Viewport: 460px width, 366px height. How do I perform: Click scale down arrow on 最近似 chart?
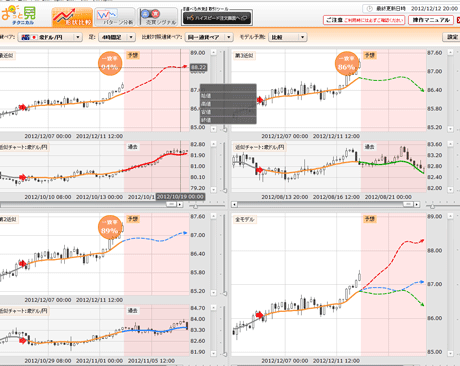click(214, 129)
